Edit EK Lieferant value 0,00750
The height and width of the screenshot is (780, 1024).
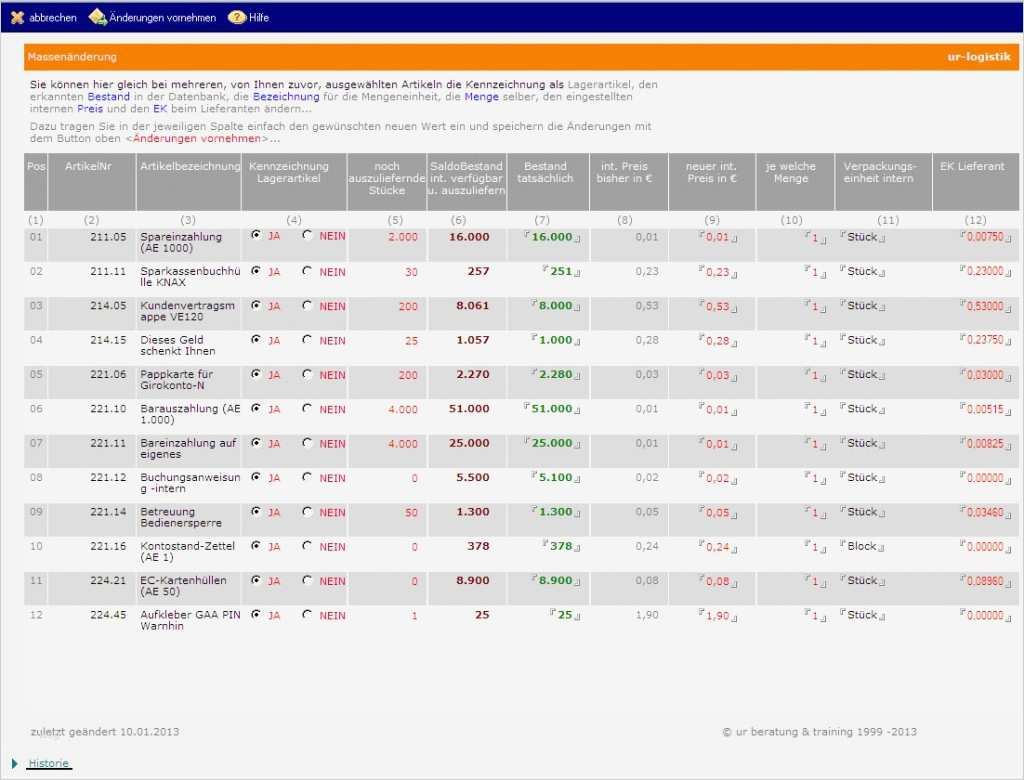[x=985, y=237]
